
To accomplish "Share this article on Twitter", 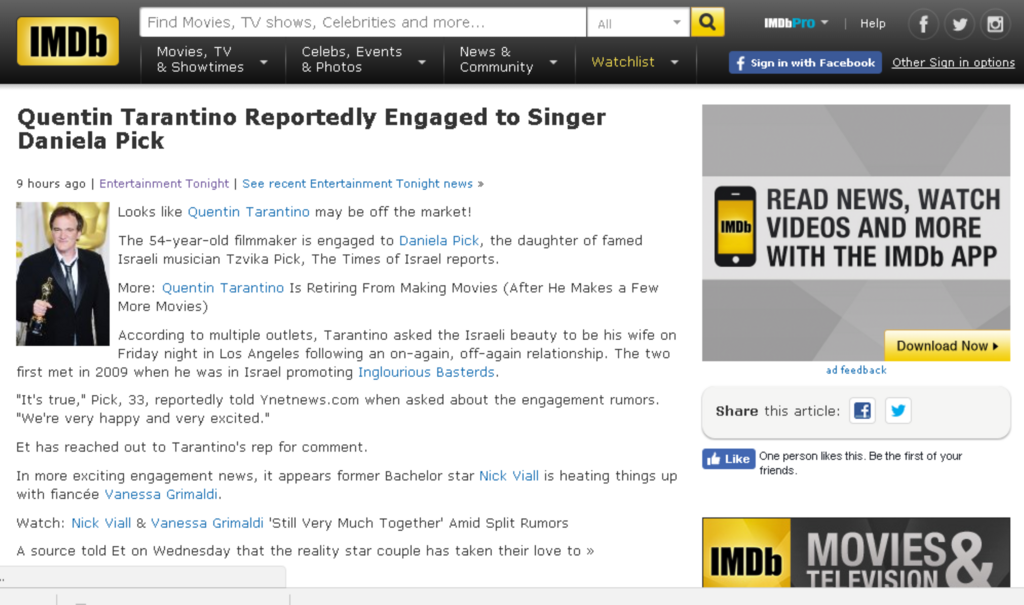I will tap(898, 410).
